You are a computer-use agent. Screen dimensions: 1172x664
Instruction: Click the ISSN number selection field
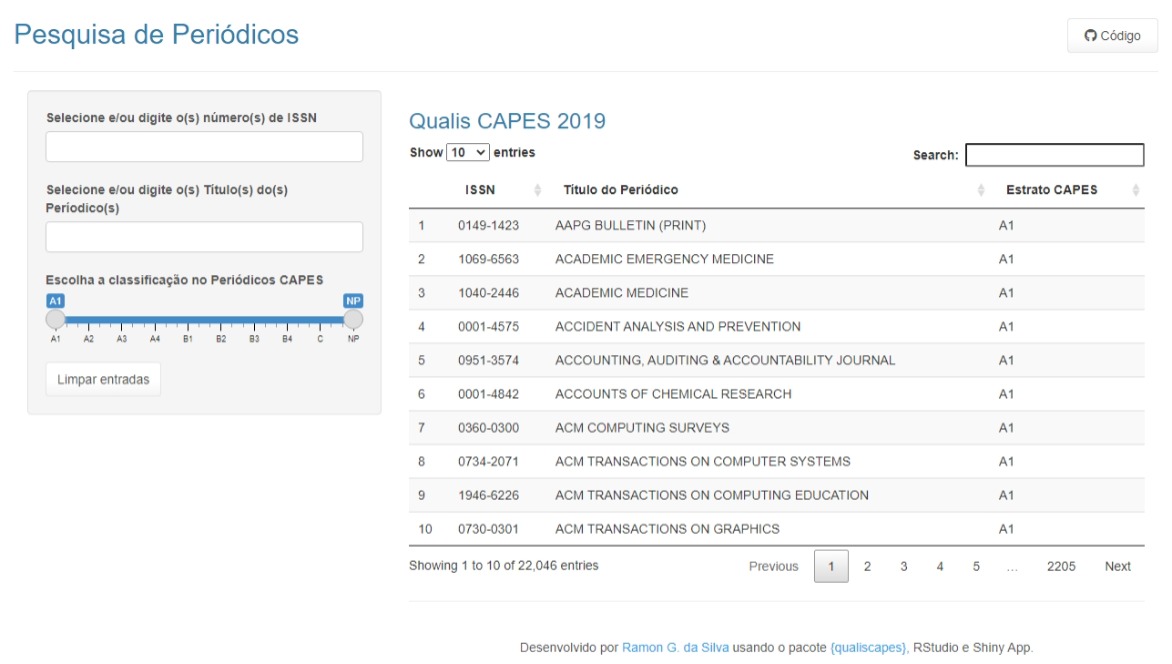coord(204,147)
